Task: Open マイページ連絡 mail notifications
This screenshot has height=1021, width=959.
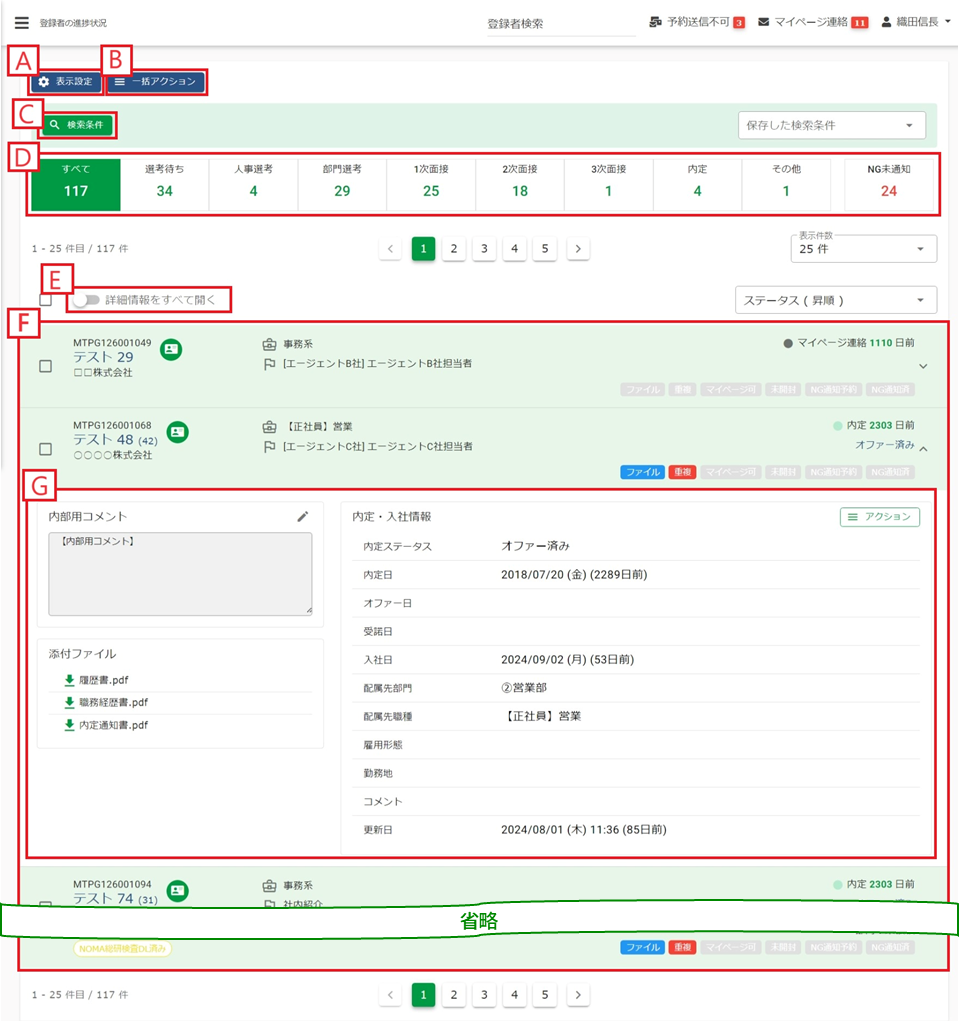Action: 764,22
